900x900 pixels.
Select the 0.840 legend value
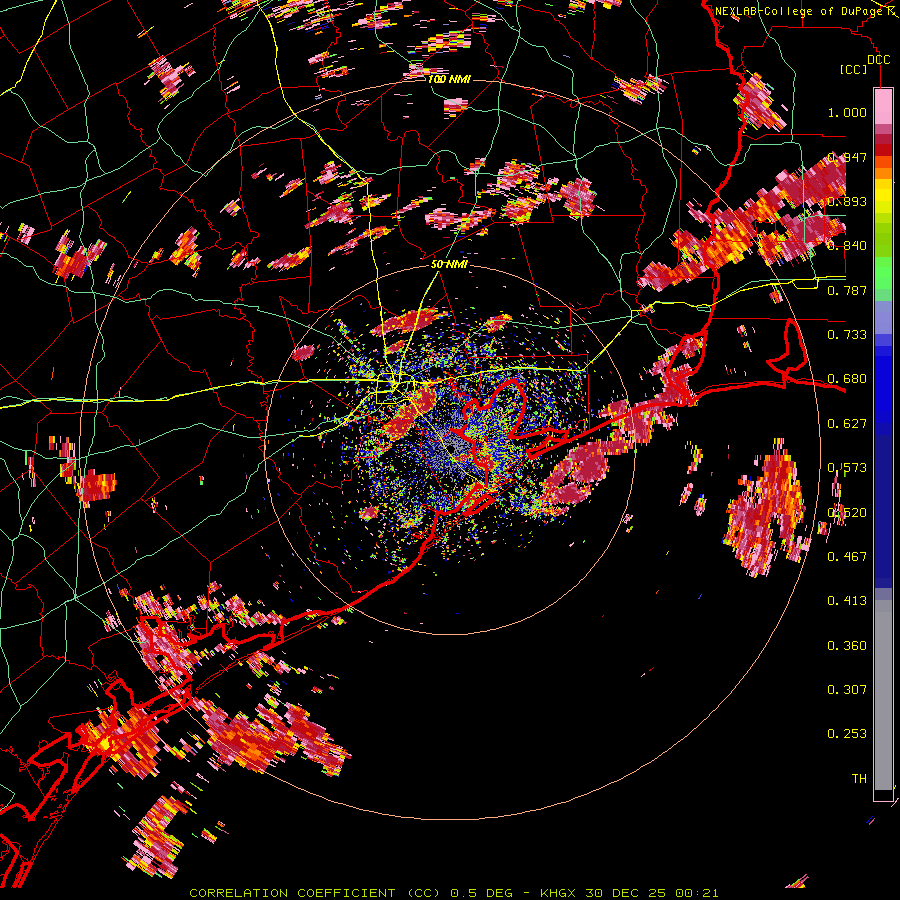(x=847, y=246)
